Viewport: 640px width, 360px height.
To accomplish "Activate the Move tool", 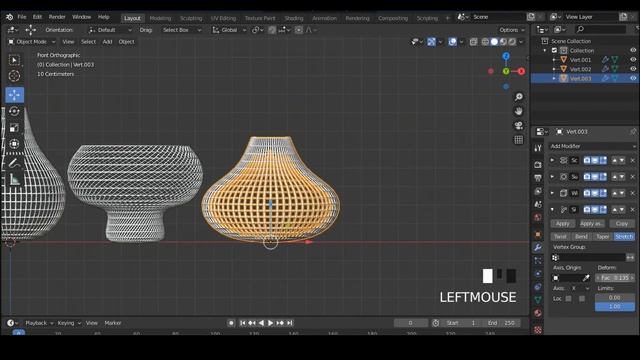I will point(15,95).
